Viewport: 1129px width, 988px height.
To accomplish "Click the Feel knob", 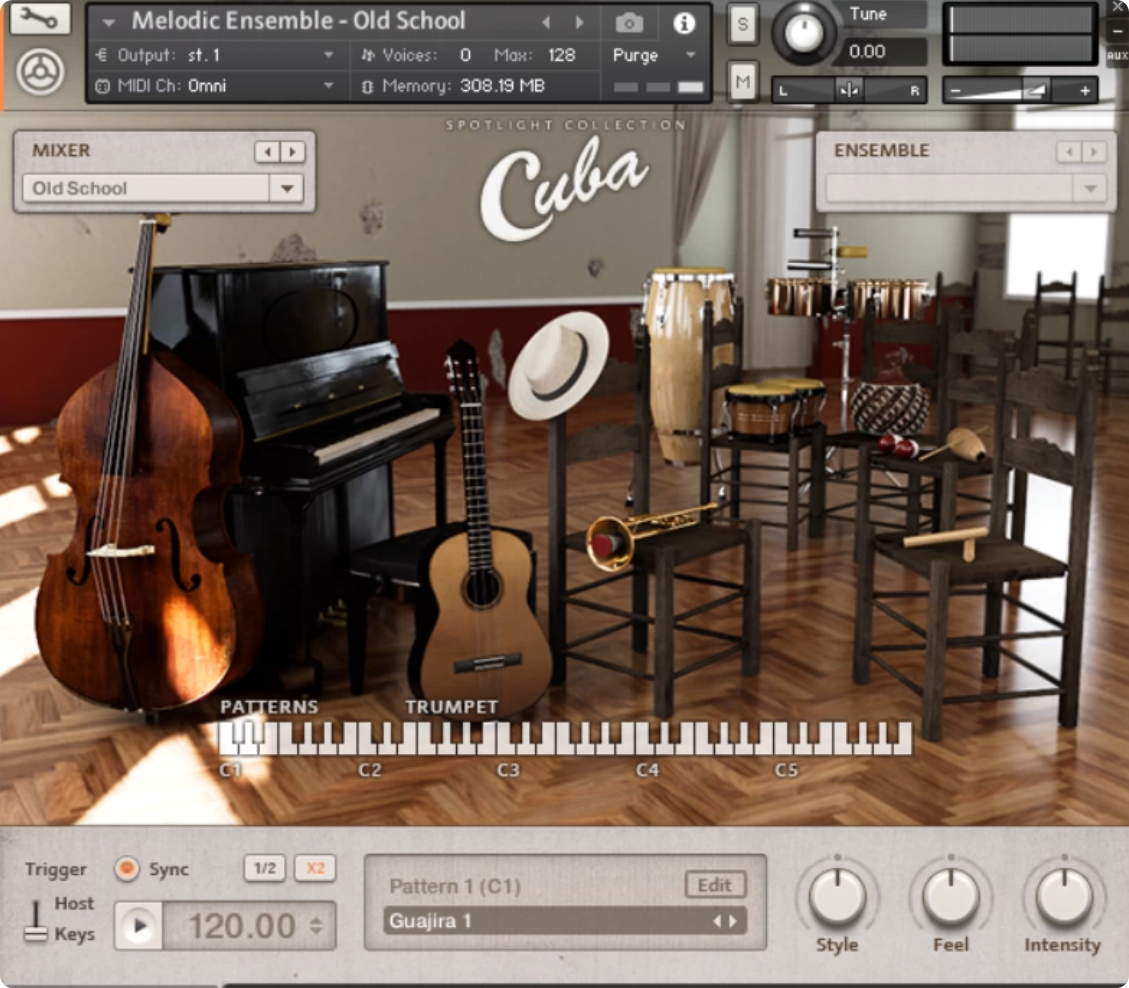I will coord(950,897).
